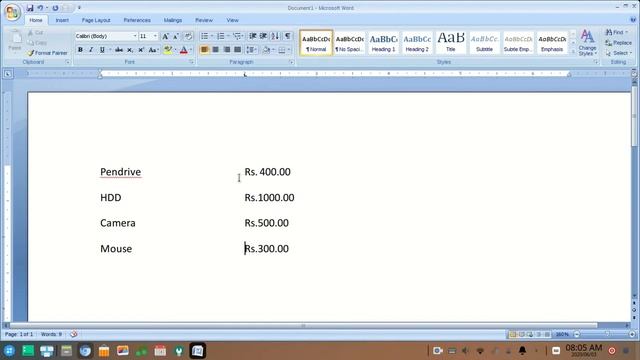Open line spacing dropdown
This screenshot has width=640, height=360.
pos(251,50)
